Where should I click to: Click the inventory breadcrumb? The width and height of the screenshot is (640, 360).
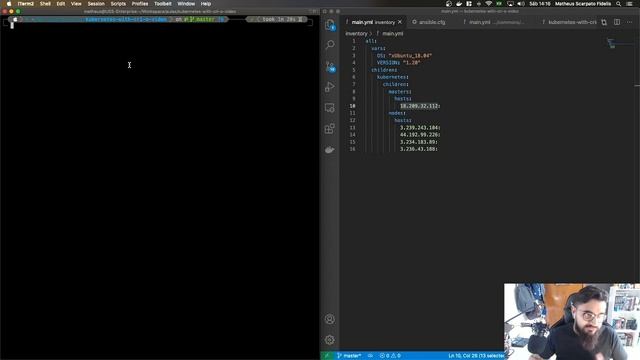click(x=356, y=33)
